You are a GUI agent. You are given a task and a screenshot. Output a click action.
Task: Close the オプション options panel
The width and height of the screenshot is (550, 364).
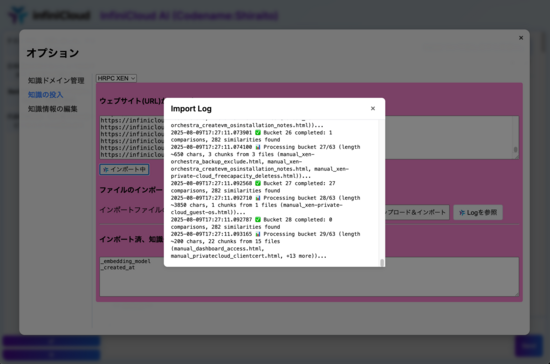(521, 38)
